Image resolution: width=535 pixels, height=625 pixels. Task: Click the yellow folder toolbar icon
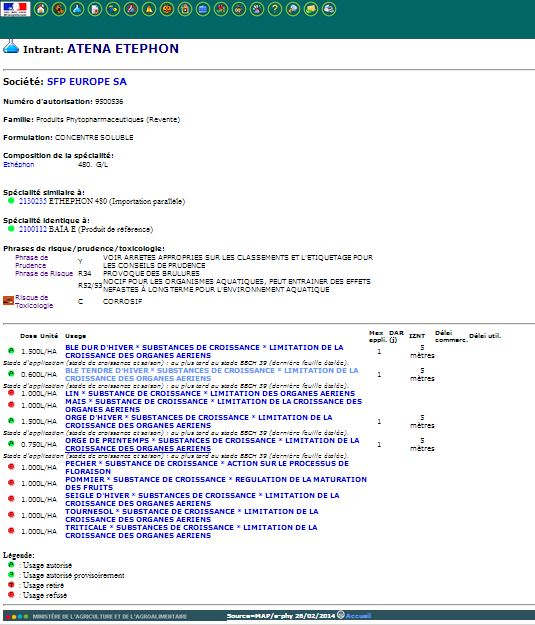[x=311, y=9]
